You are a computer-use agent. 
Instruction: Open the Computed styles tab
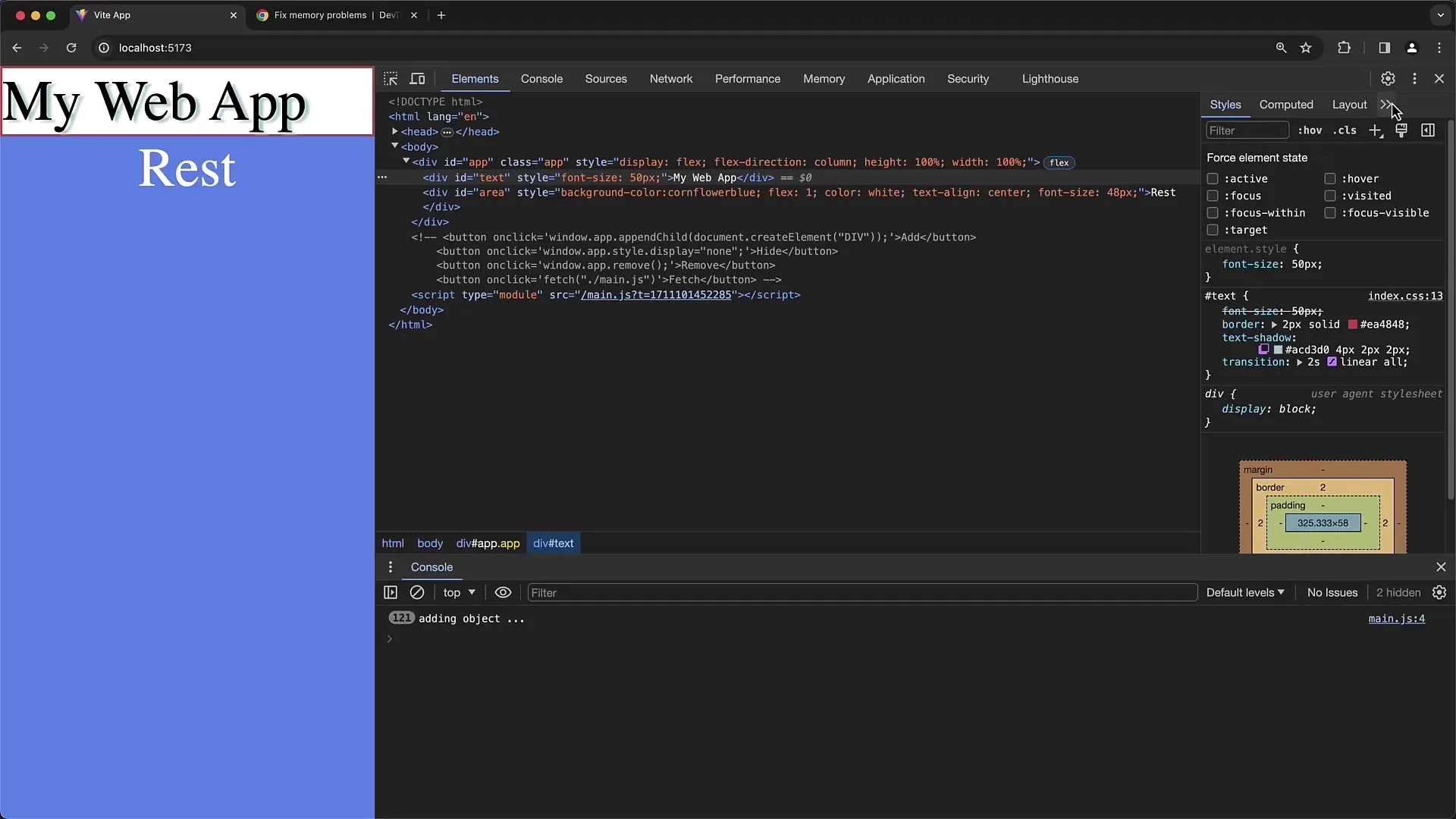tap(1286, 105)
